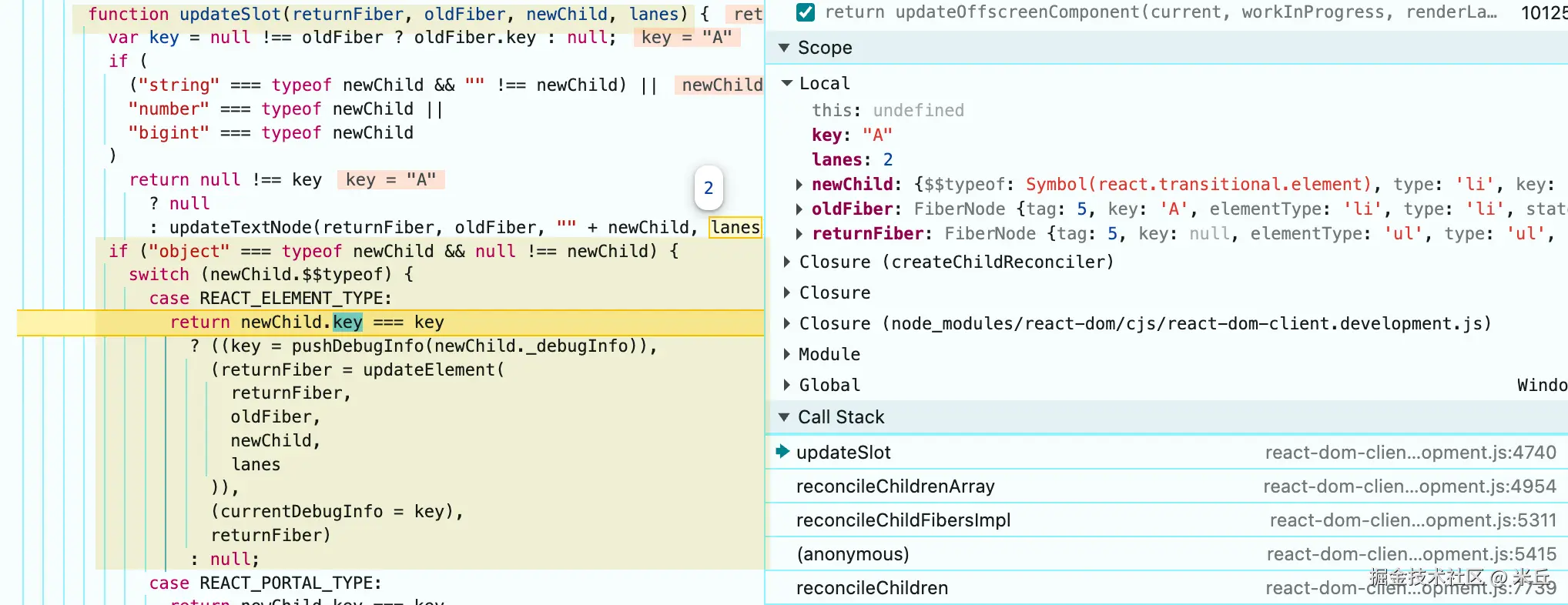Click the 'key: "A"' local variable
Image resolution: width=1568 pixels, height=605 pixels.
(x=852, y=135)
